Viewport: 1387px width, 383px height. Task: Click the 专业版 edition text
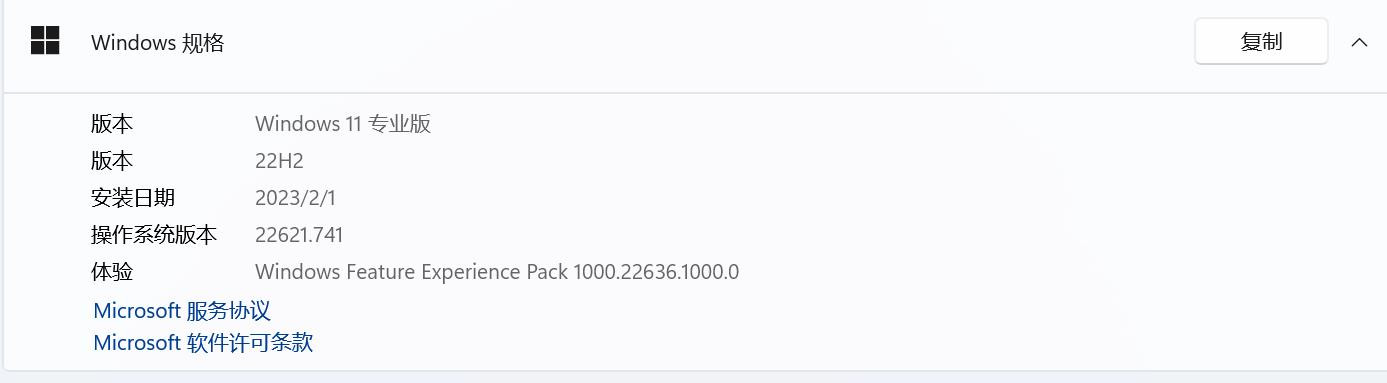coord(400,124)
